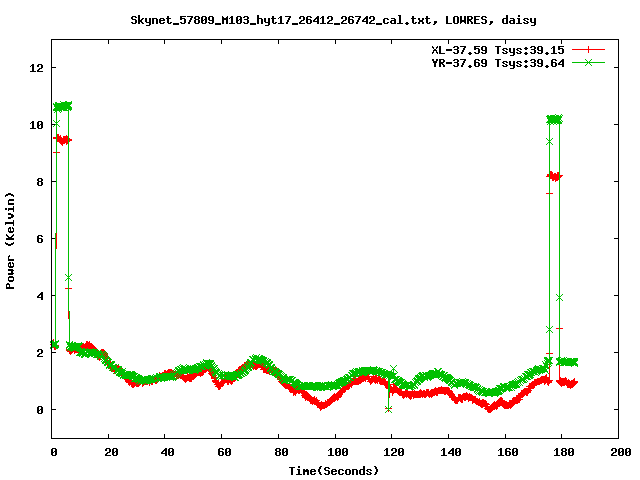Click the x-axis tick label 60
Viewport: 640px width, 480px height.
(x=224, y=452)
